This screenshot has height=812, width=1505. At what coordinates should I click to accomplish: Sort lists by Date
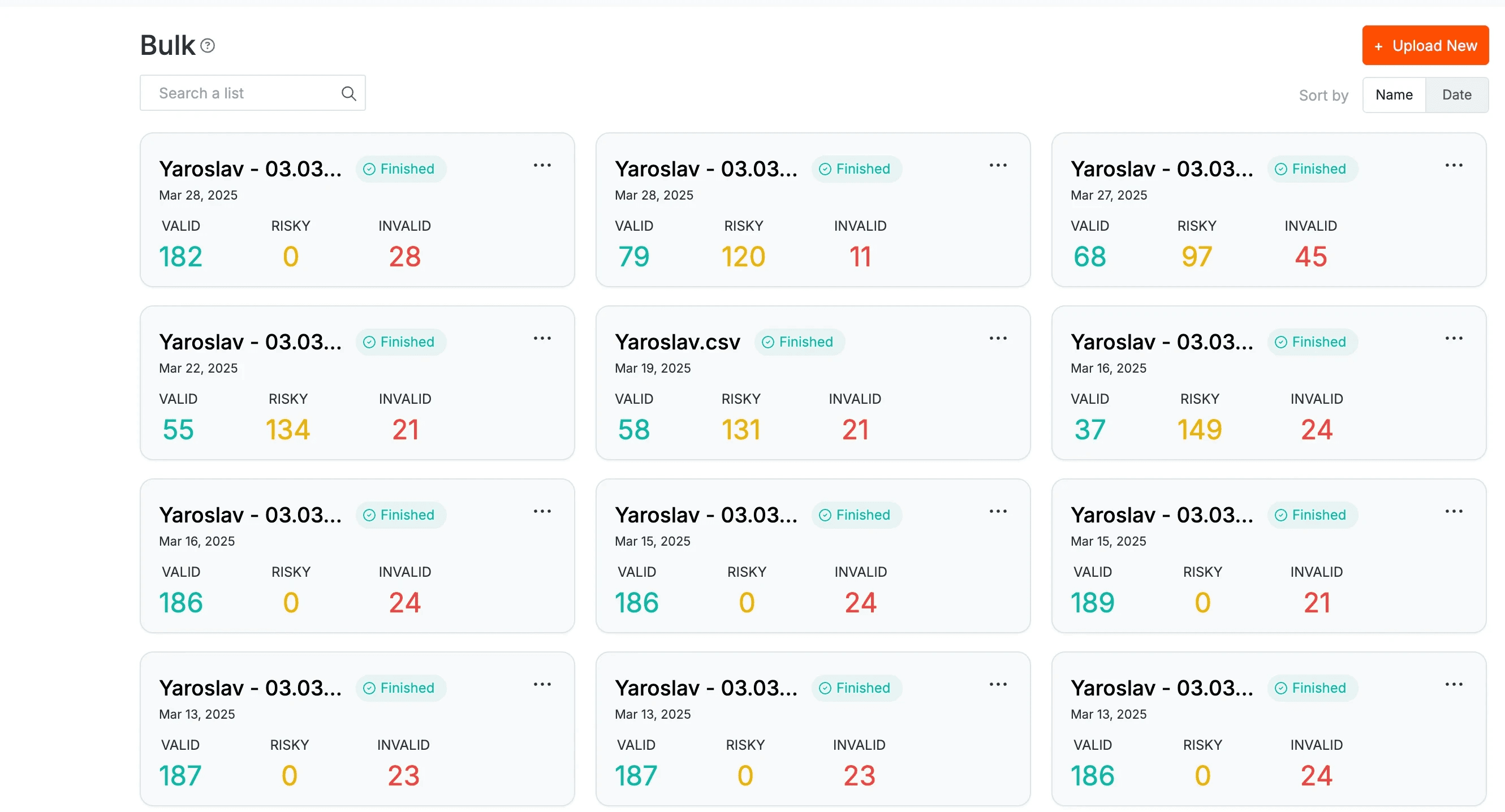(x=1456, y=94)
